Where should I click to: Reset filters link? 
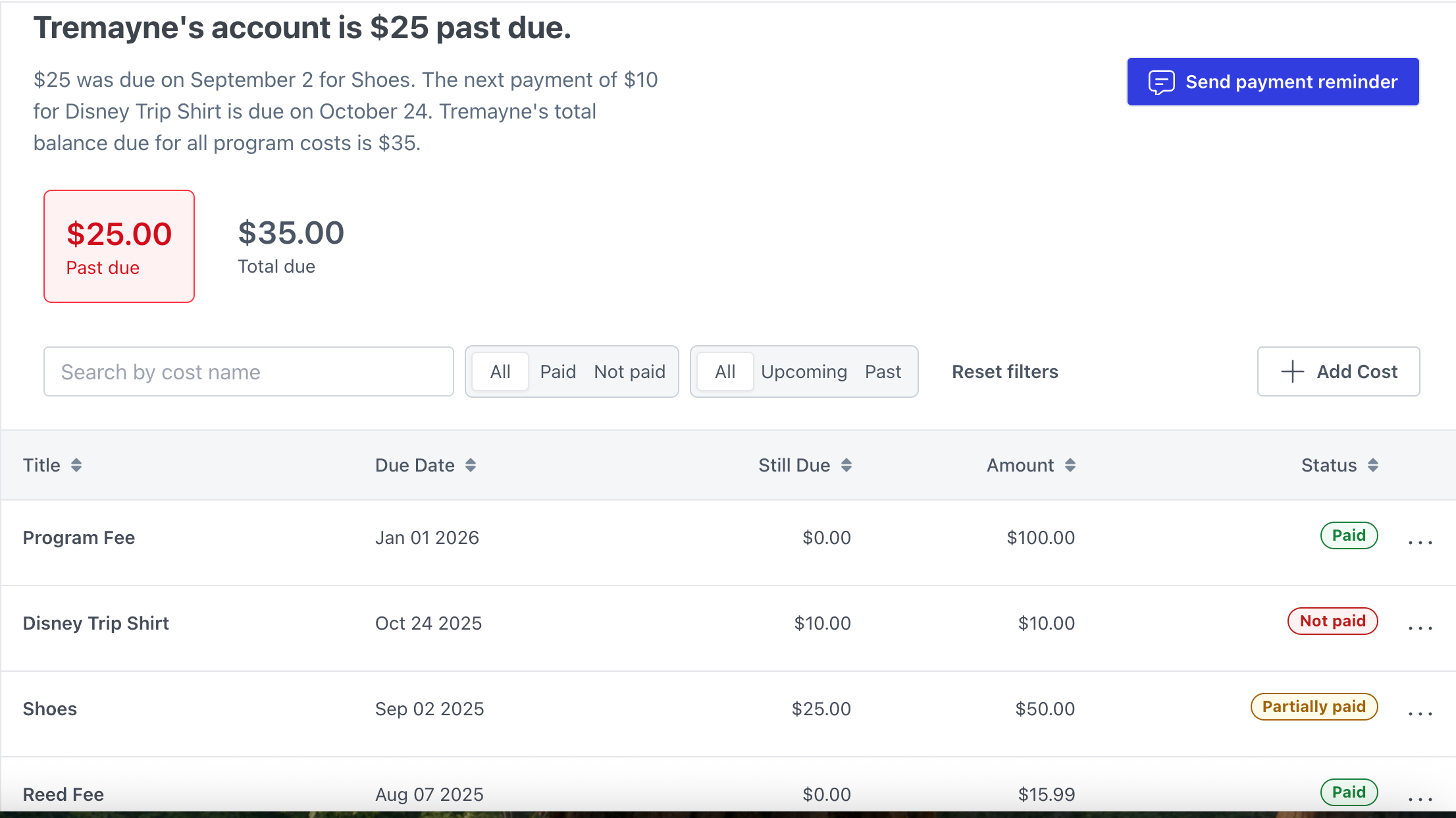pos(1005,372)
